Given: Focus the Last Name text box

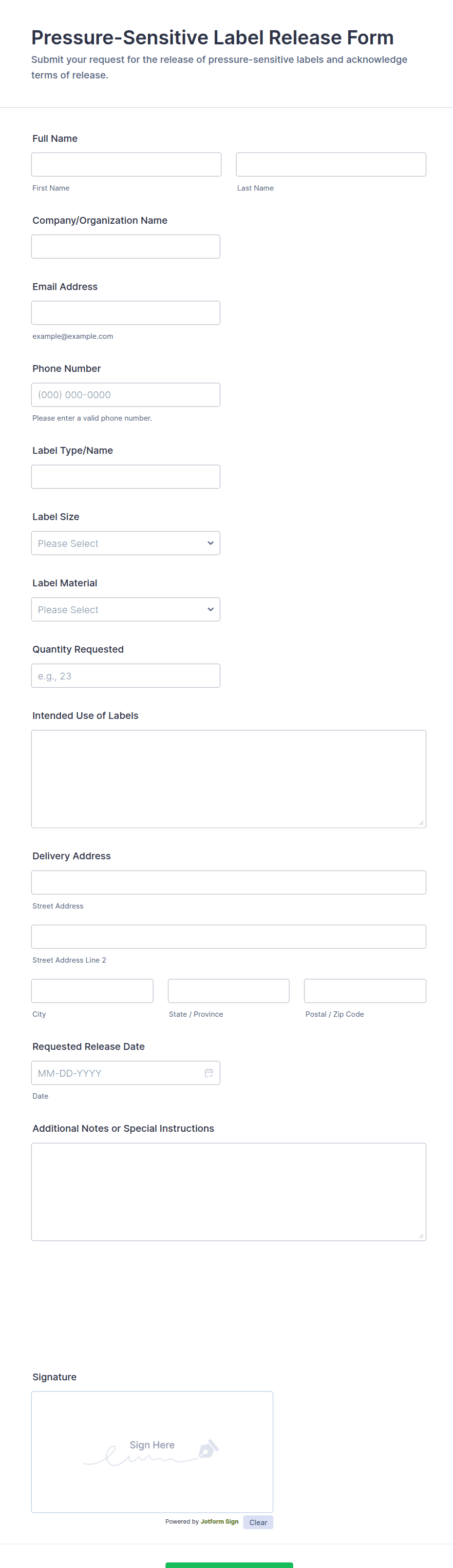Looking at the screenshot, I should 331,164.
